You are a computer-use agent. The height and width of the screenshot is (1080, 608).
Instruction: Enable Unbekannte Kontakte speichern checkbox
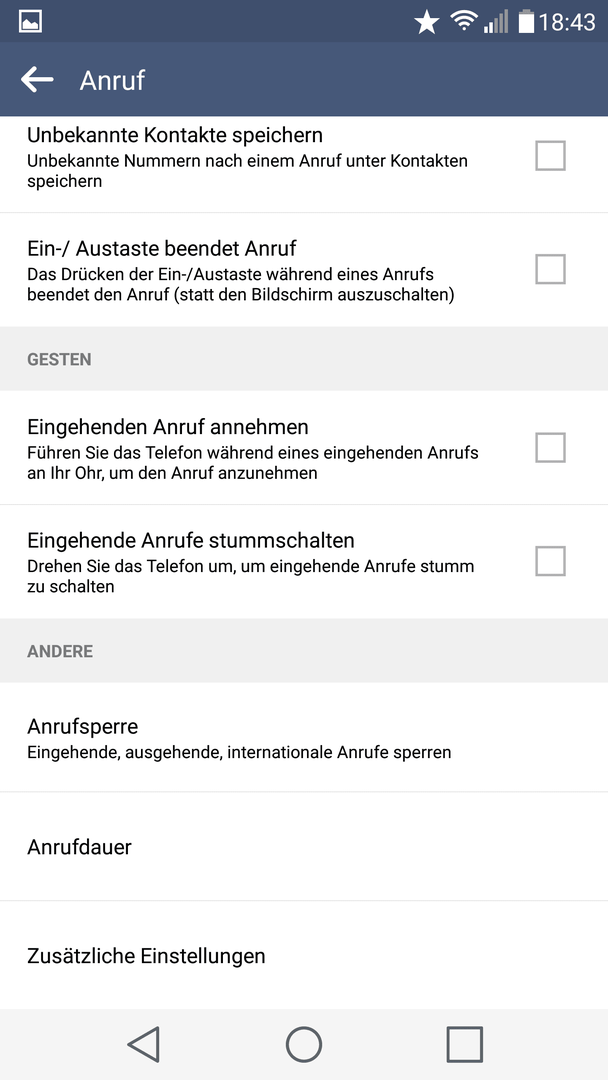[550, 156]
